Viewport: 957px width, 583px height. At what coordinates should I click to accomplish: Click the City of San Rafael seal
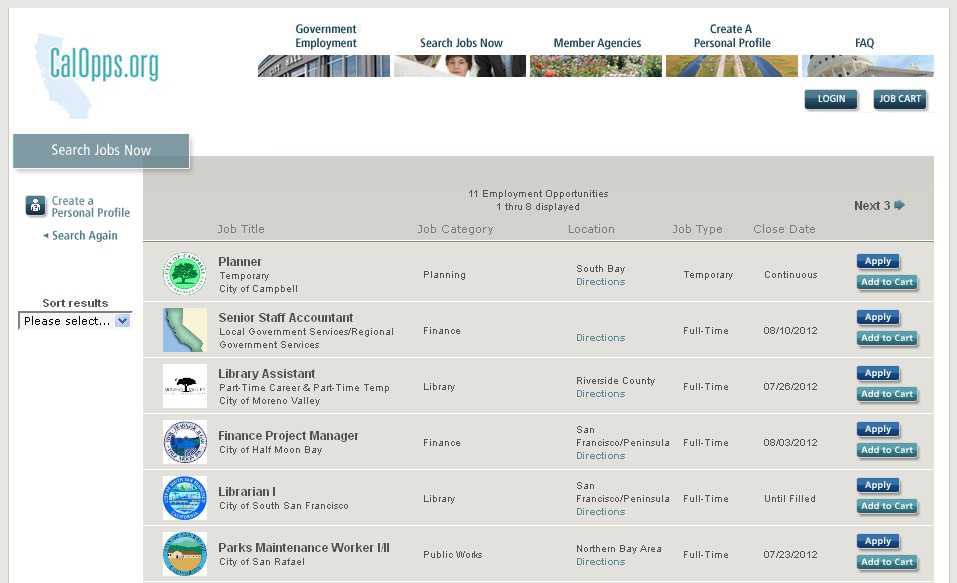[185, 554]
